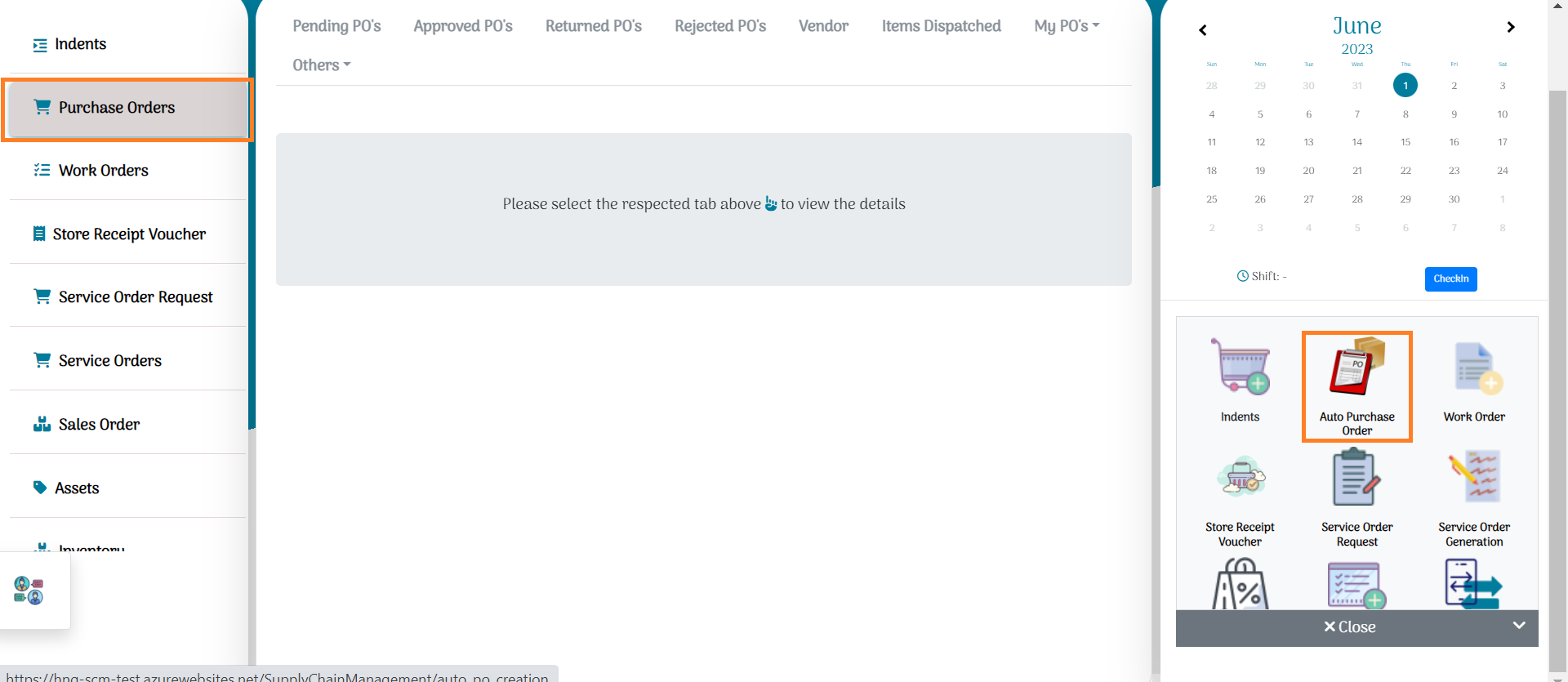Switch to the Approved PO's tab
This screenshot has width=1568, height=682.
click(463, 26)
